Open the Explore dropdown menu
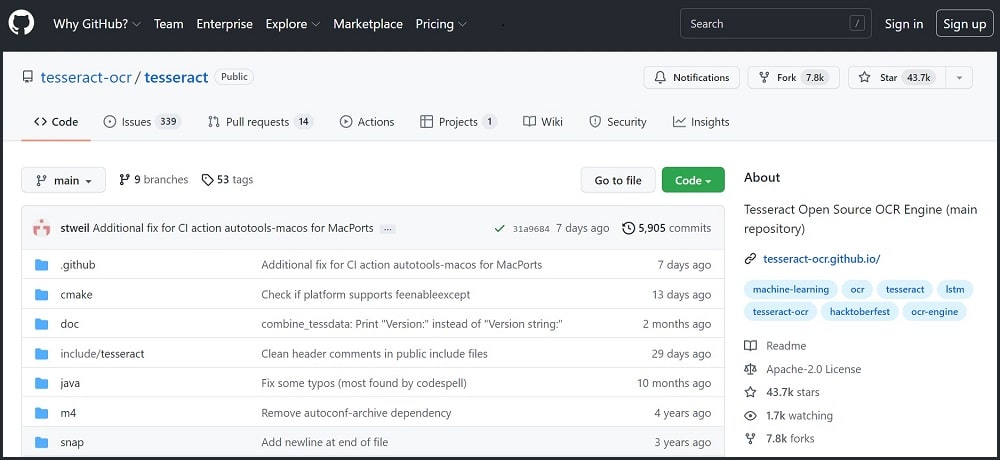1000x460 pixels. click(293, 24)
